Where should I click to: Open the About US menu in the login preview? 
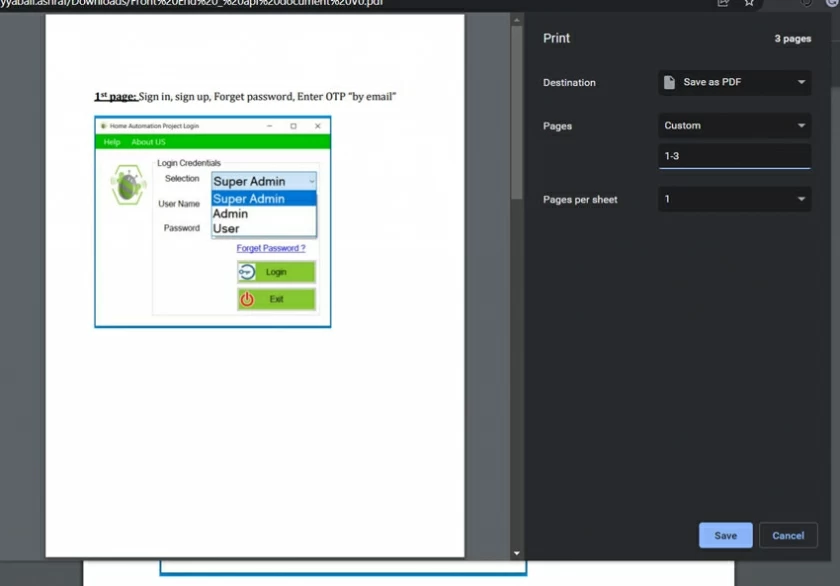(147, 141)
